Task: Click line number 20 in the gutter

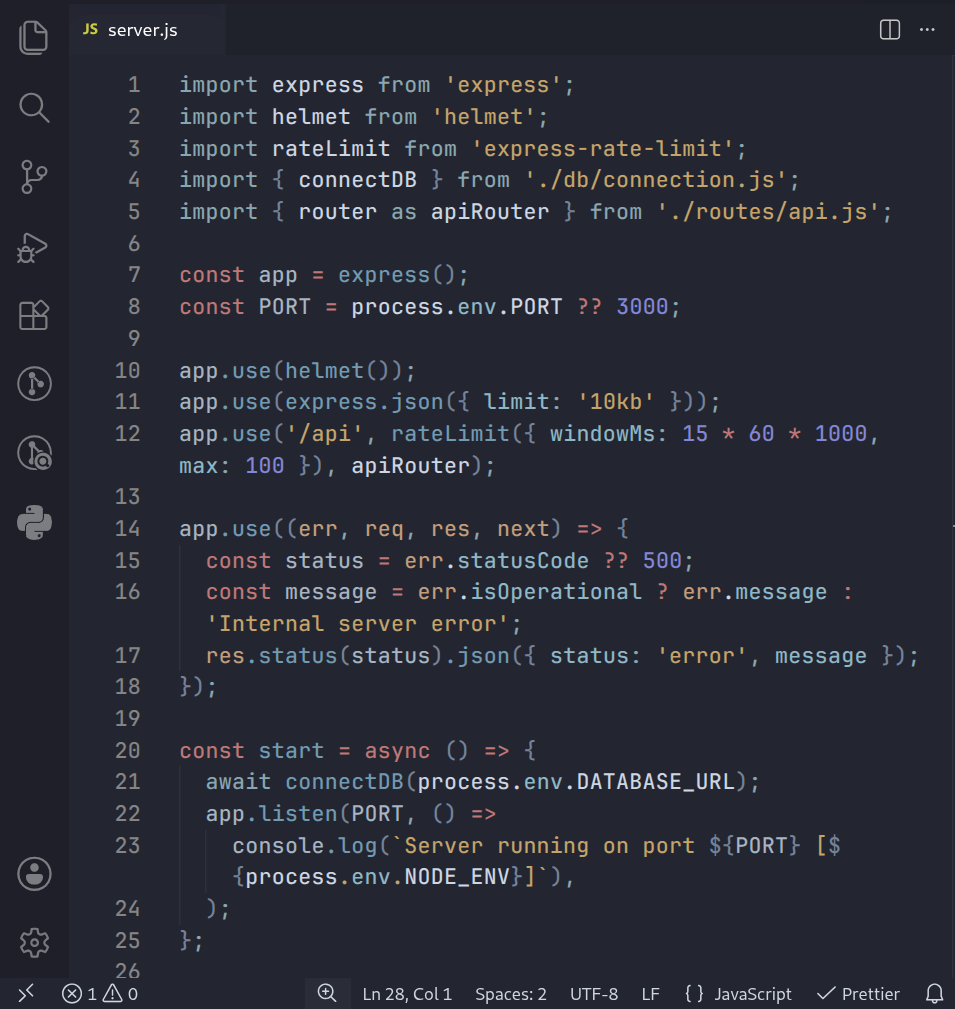Action: coord(127,750)
